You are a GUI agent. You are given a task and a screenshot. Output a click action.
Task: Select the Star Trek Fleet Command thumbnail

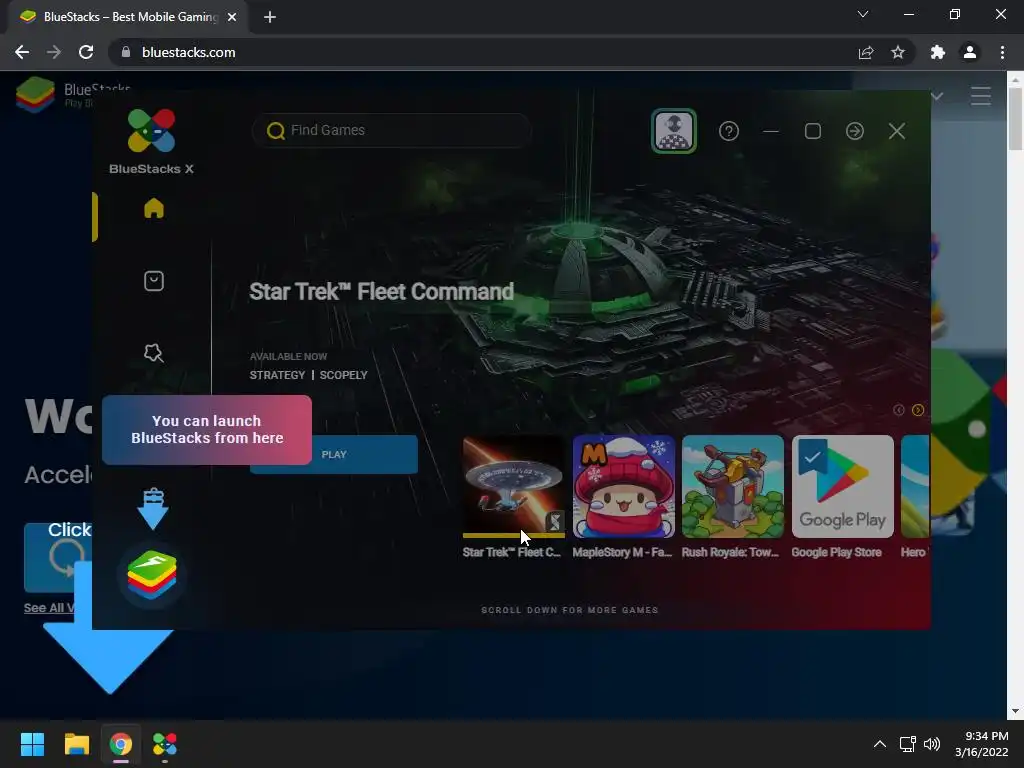[x=513, y=487]
